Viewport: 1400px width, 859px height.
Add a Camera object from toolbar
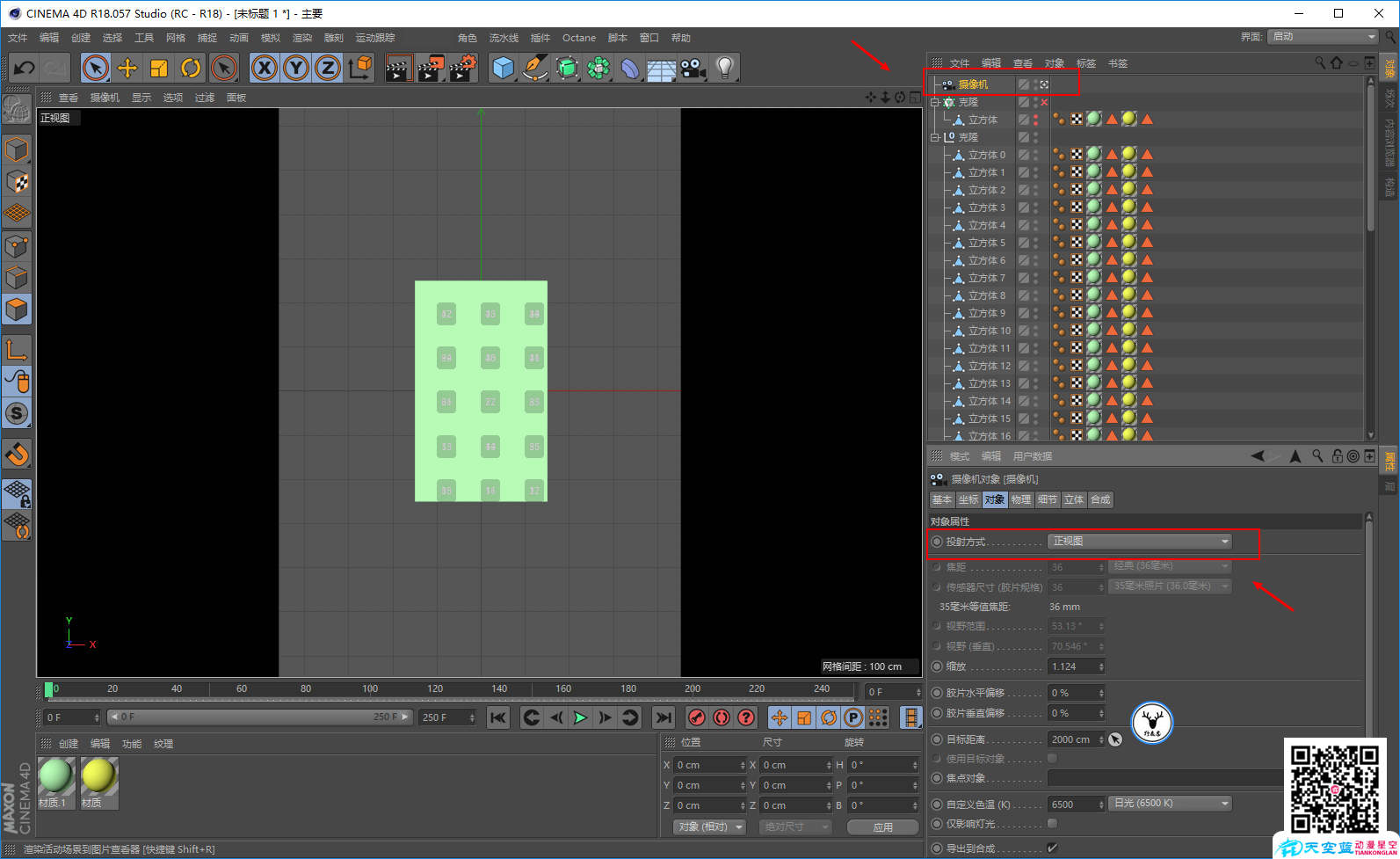click(693, 68)
